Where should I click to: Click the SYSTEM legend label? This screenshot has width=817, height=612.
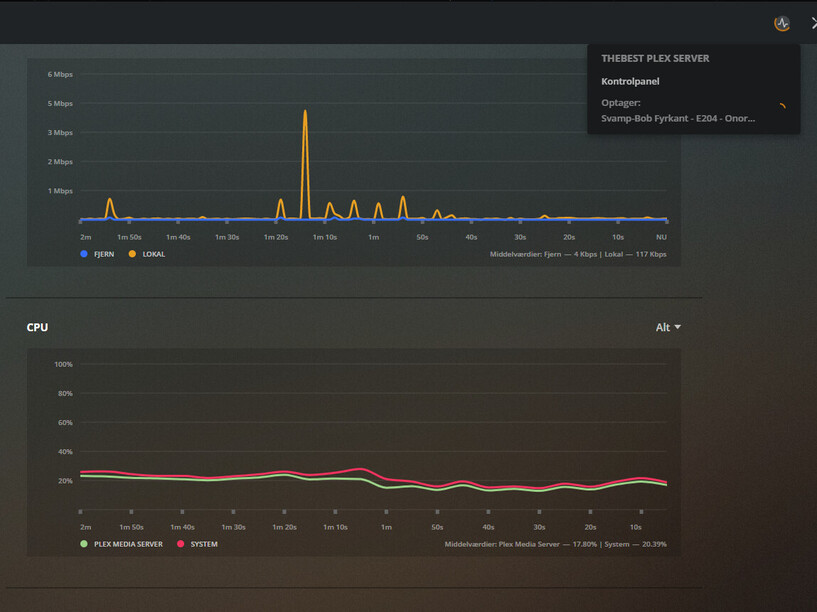(204, 544)
